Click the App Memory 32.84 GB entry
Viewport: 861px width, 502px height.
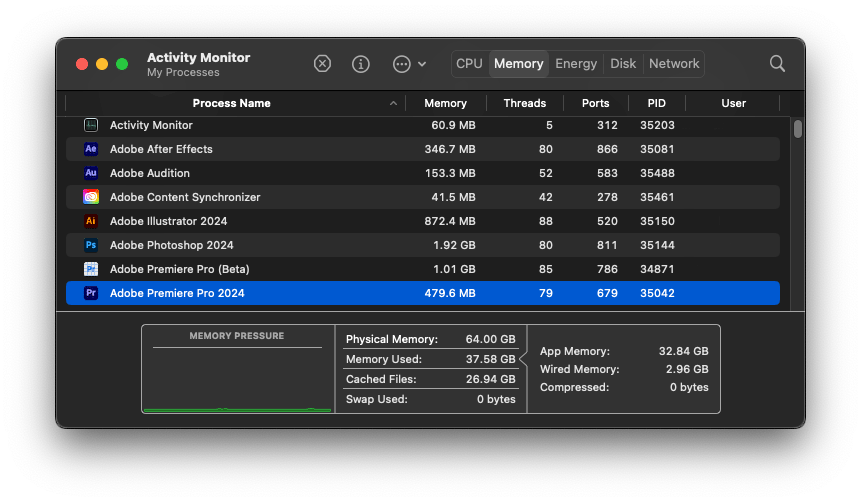pyautogui.click(x=624, y=351)
